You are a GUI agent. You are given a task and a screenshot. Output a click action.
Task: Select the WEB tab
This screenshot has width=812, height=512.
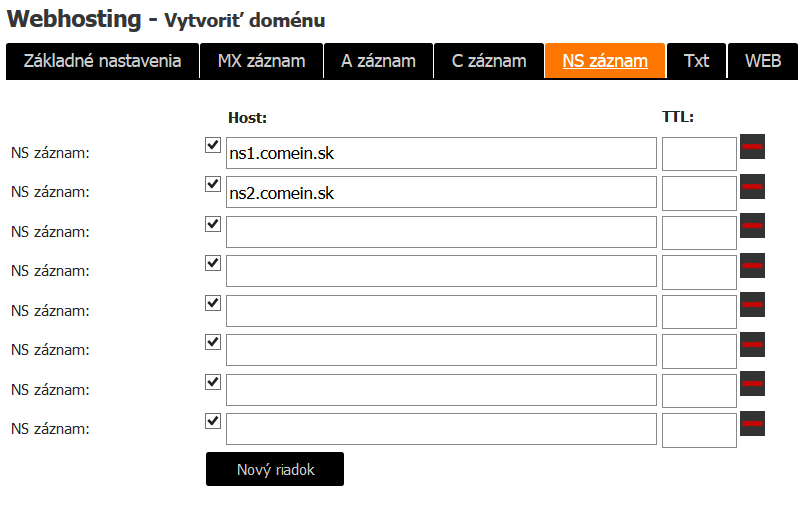point(763,61)
